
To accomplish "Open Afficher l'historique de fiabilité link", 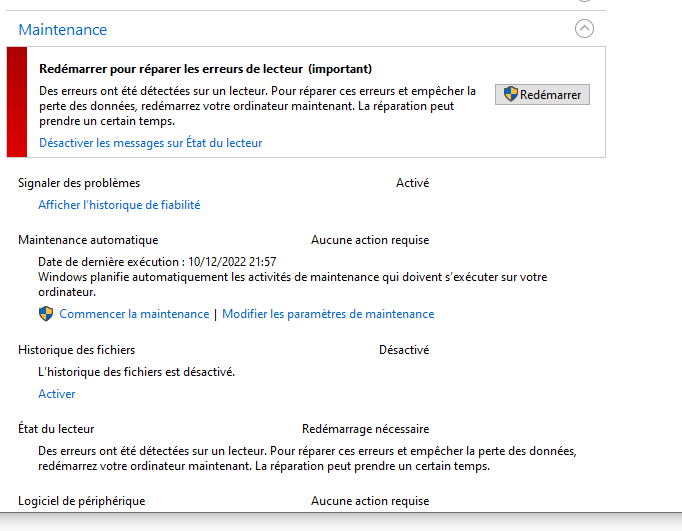I will tap(119, 204).
